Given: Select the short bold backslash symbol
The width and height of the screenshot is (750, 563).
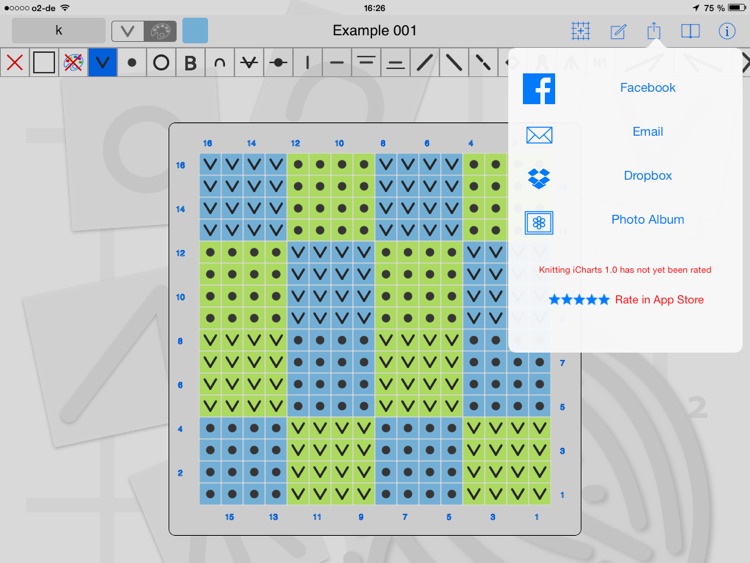Looking at the screenshot, I should [483, 63].
